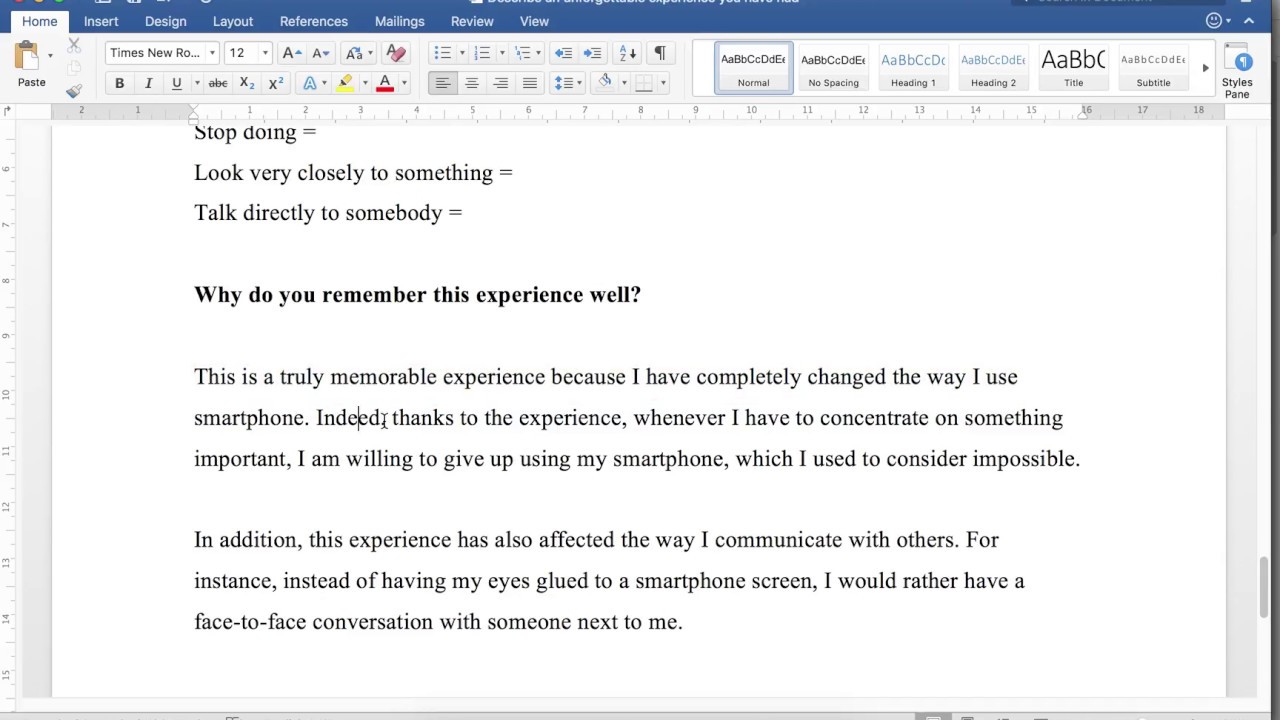The width and height of the screenshot is (1280, 720).
Task: Click the Sort A-Z icon
Action: point(628,53)
